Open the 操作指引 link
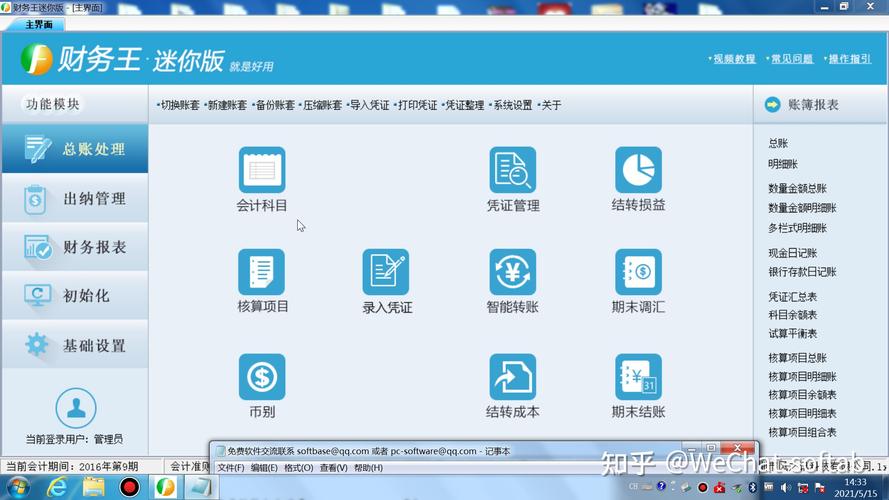Image resolution: width=889 pixels, height=500 pixels. 849,58
